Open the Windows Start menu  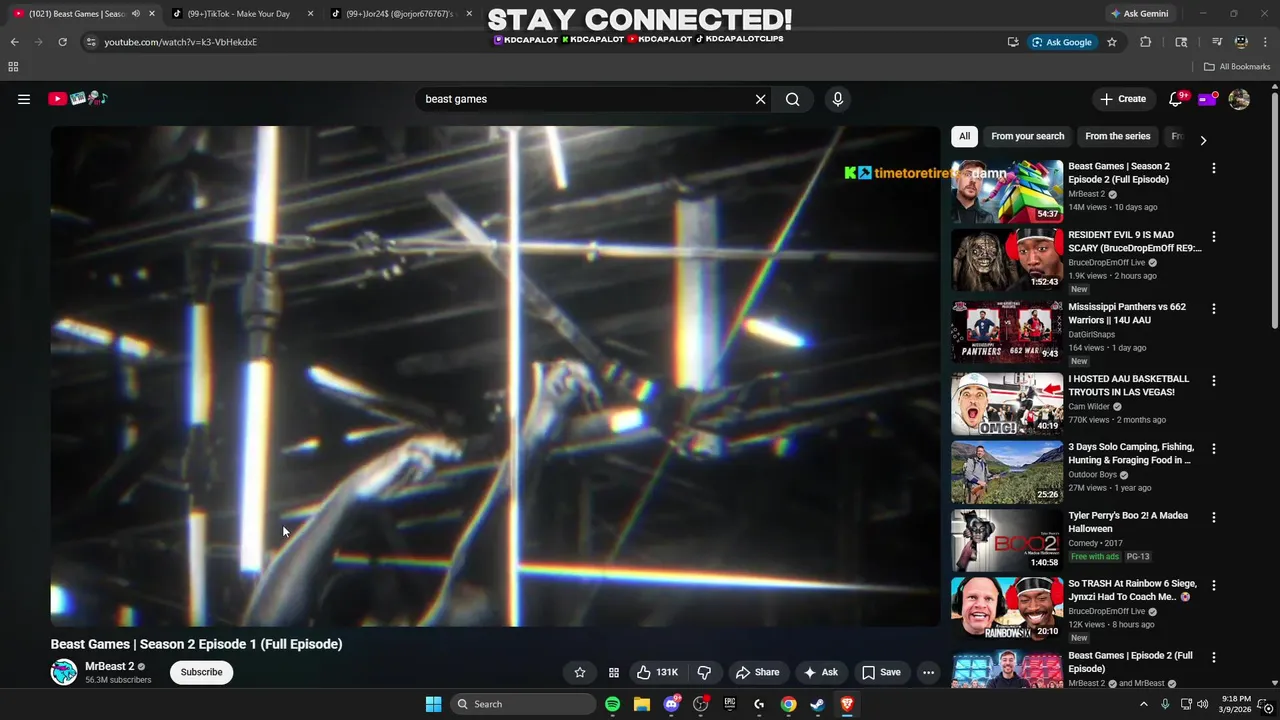[x=433, y=704]
